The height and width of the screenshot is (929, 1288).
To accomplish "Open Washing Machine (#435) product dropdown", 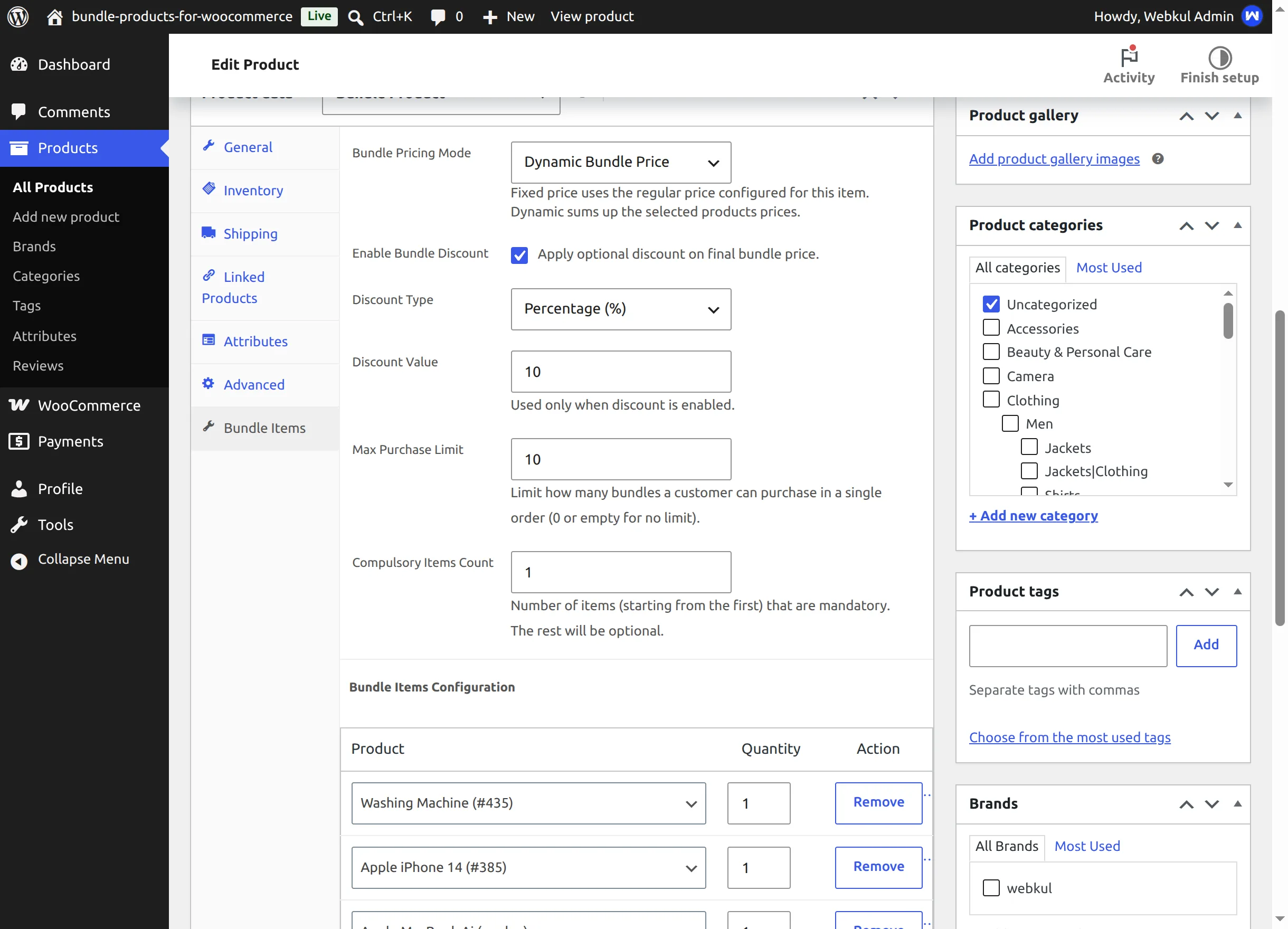I will pos(528,803).
